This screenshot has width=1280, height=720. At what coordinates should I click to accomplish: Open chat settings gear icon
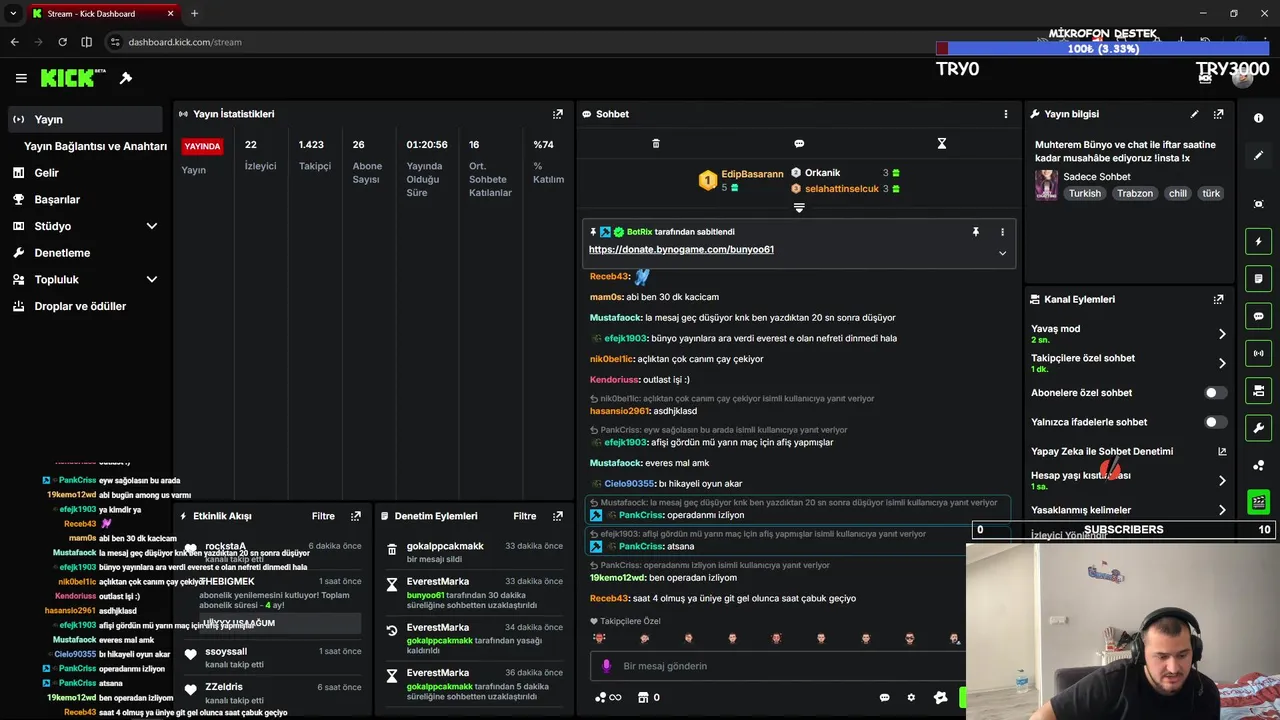point(911,697)
